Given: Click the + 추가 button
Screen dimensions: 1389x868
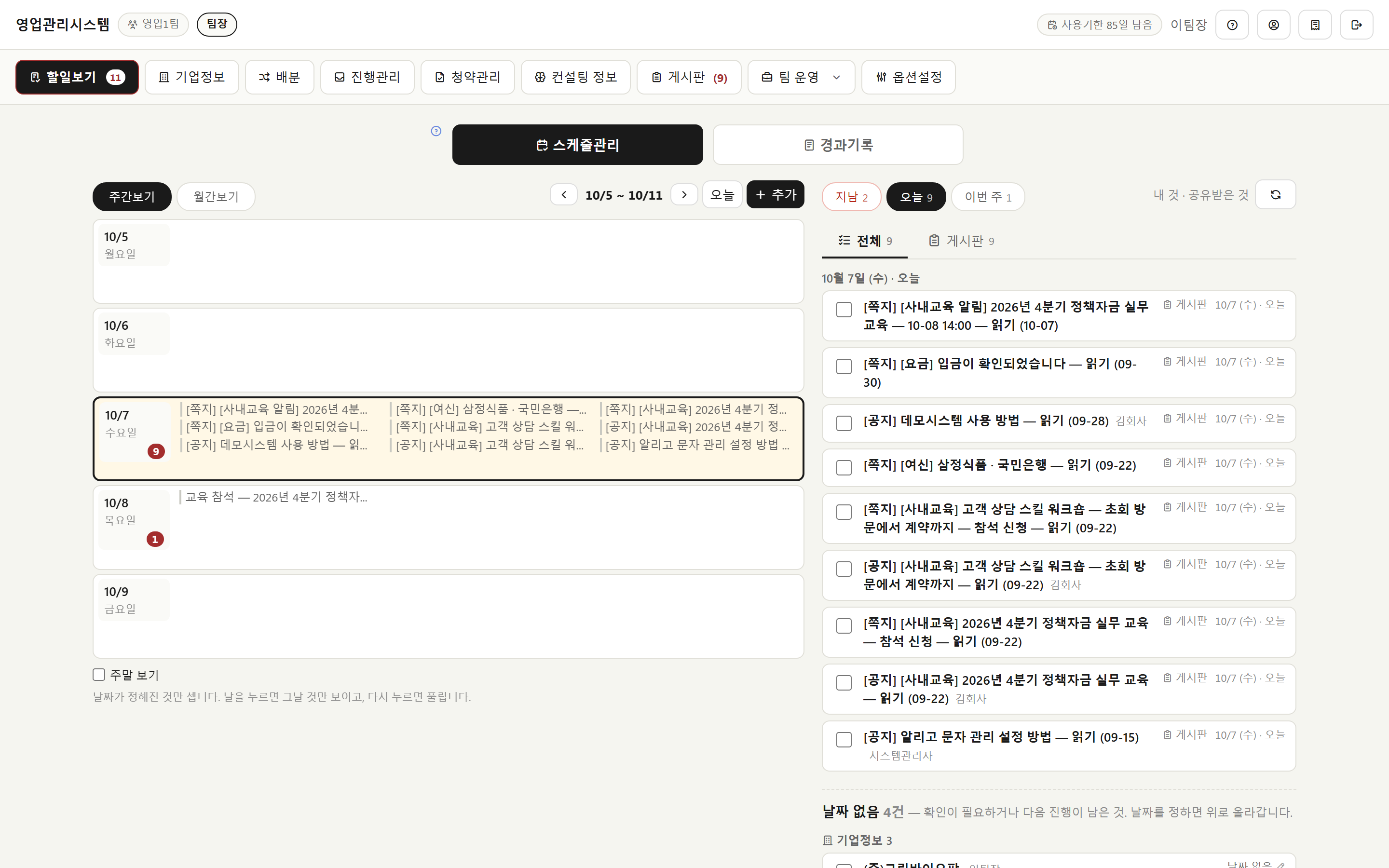Looking at the screenshot, I should 776,195.
